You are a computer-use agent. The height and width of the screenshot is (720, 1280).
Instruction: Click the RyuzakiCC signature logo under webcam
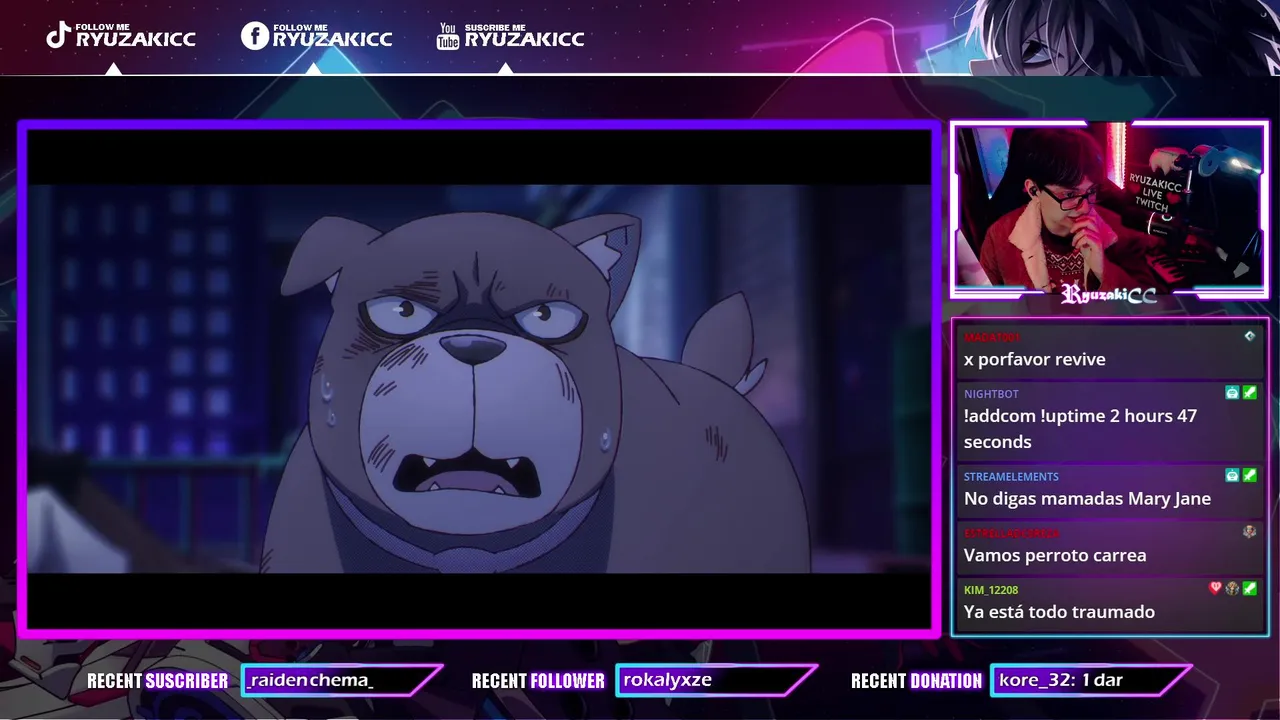1108,294
